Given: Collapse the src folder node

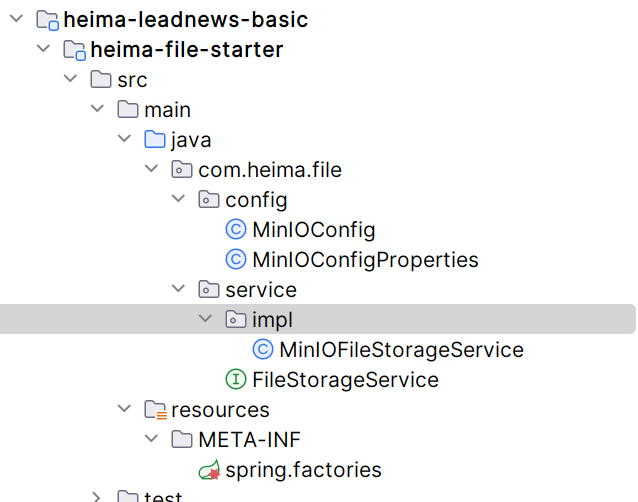Looking at the screenshot, I should [x=71, y=80].
